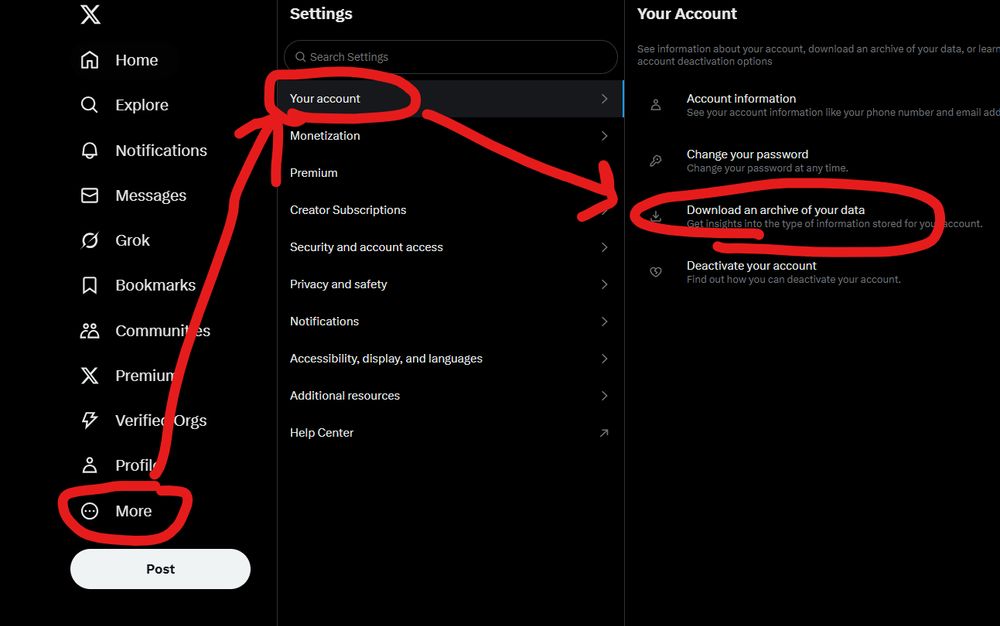
Task: Click the Grok icon in sidebar
Action: coord(90,240)
